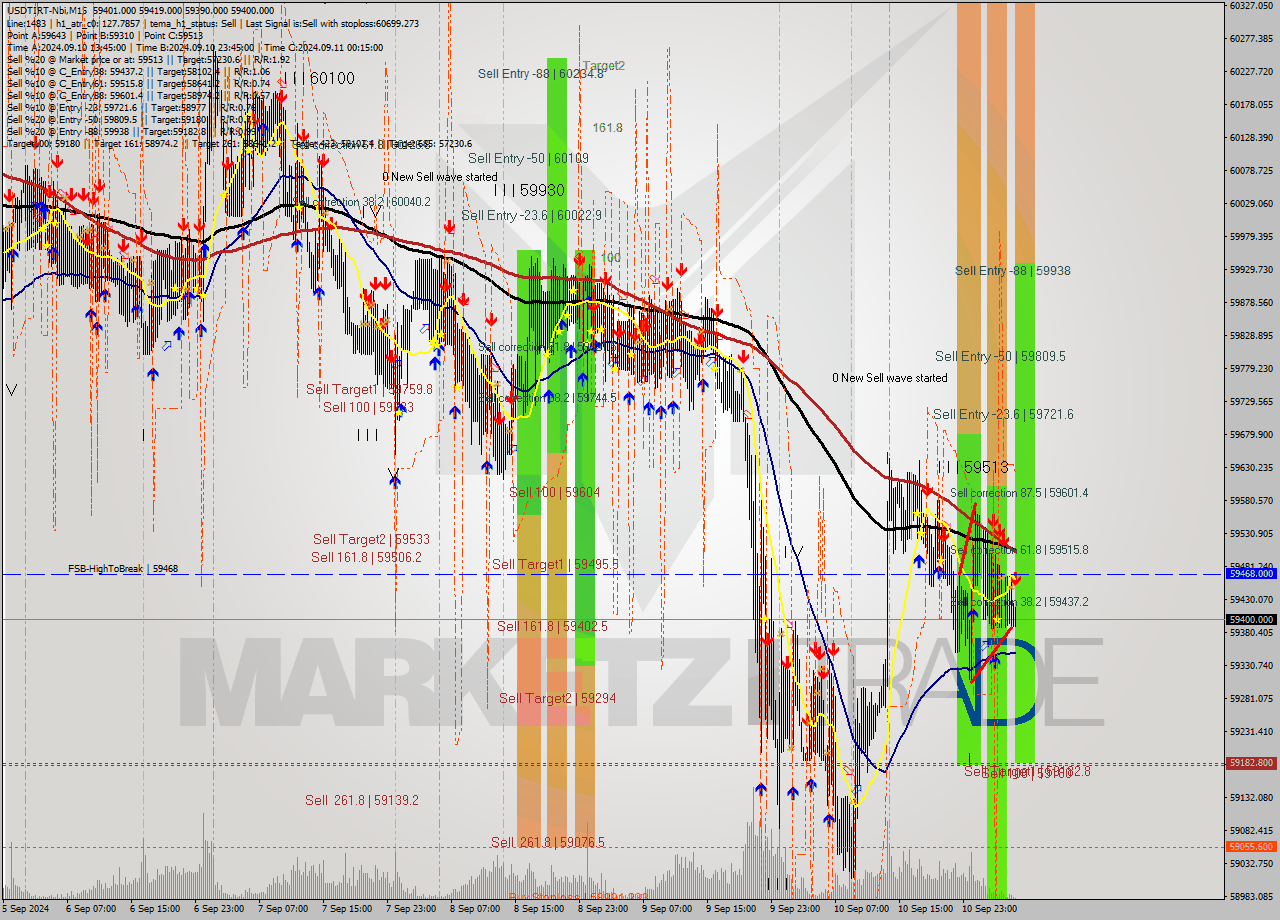This screenshot has width=1280, height=920.
Task: Click the 'USDTIRT-Nbi,M15' symbol title
Action: [x=47, y=9]
